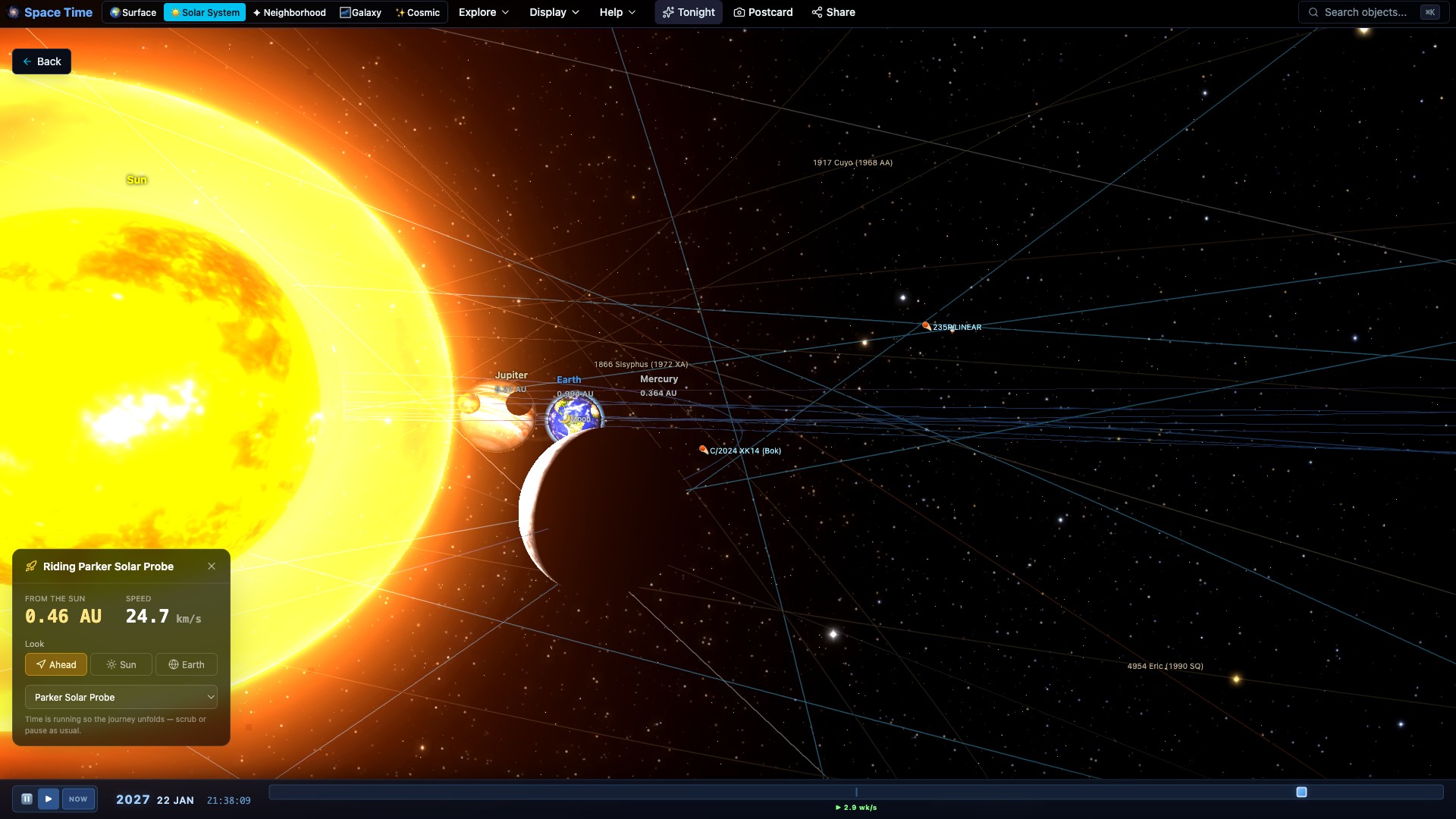
Task: Click the Space Time logo icon
Action: [x=13, y=12]
